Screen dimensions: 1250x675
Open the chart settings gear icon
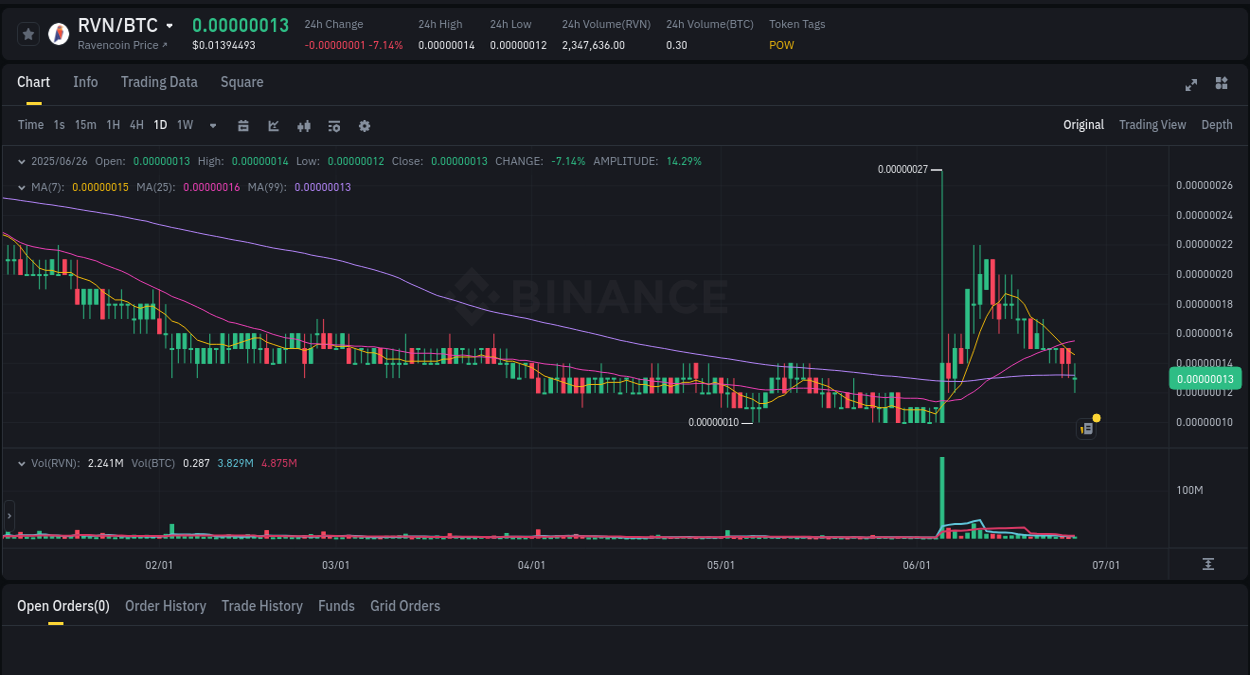(x=363, y=125)
